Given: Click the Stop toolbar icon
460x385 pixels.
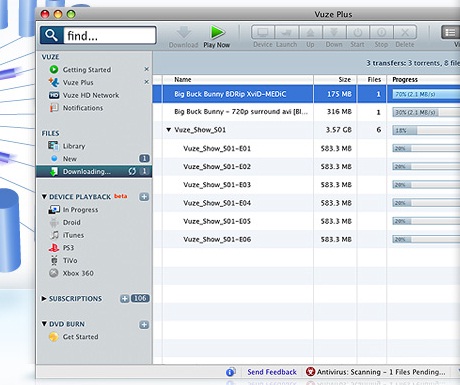Looking at the screenshot, I should [x=381, y=33].
